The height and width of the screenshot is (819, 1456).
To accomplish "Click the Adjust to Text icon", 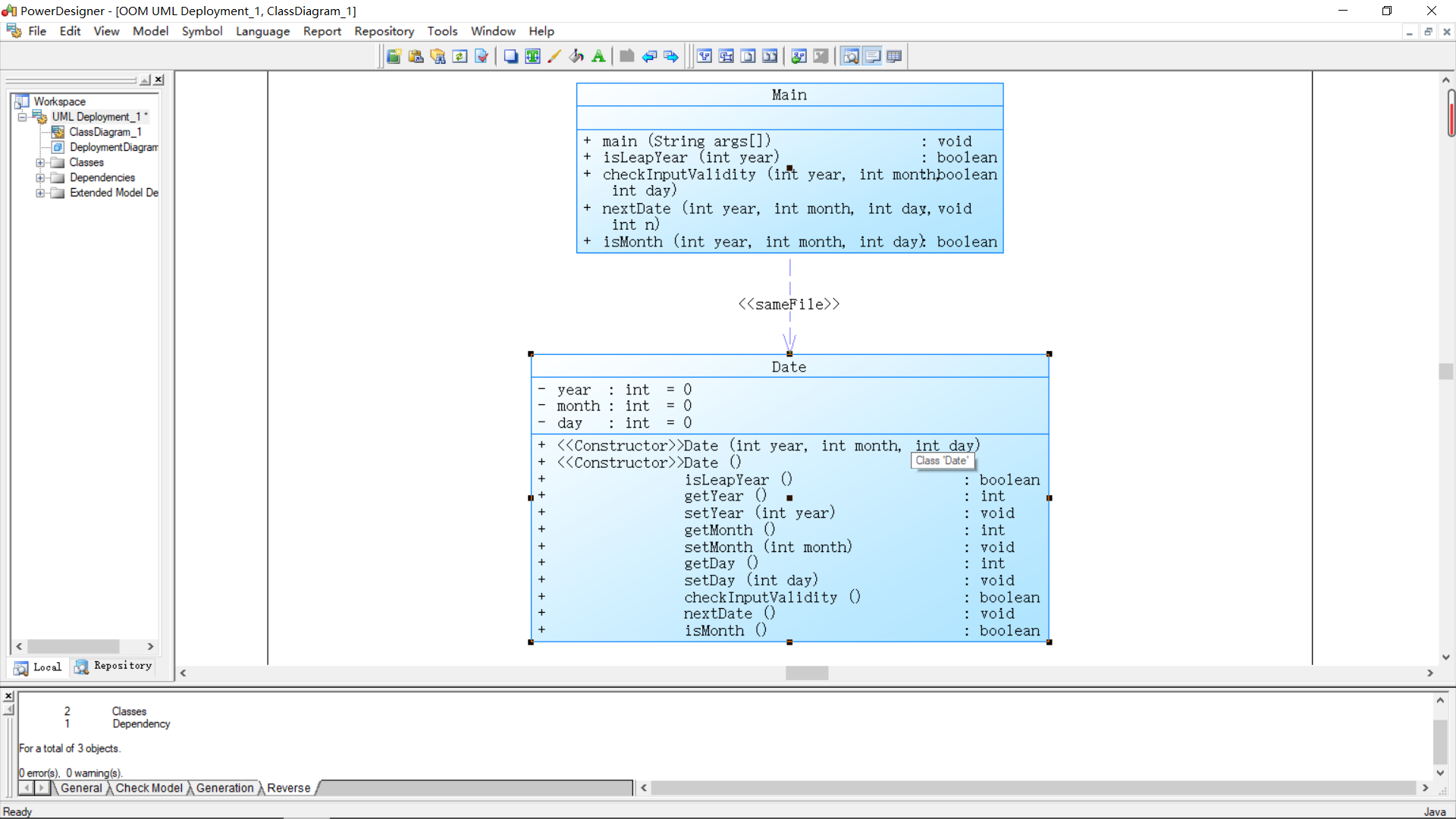I will point(533,56).
